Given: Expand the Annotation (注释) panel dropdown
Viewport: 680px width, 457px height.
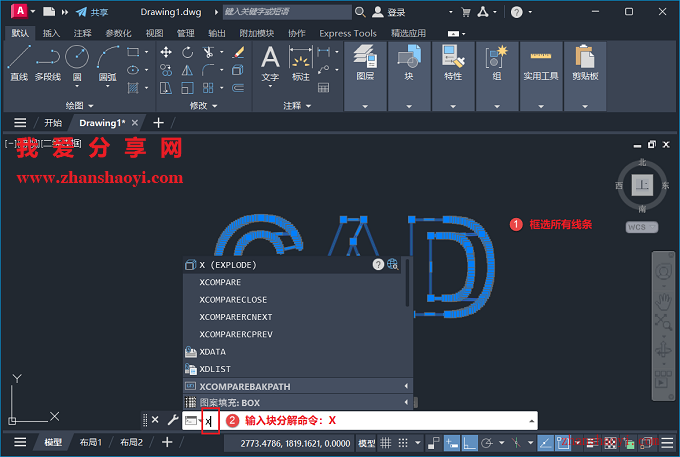Looking at the screenshot, I should tap(297, 105).
